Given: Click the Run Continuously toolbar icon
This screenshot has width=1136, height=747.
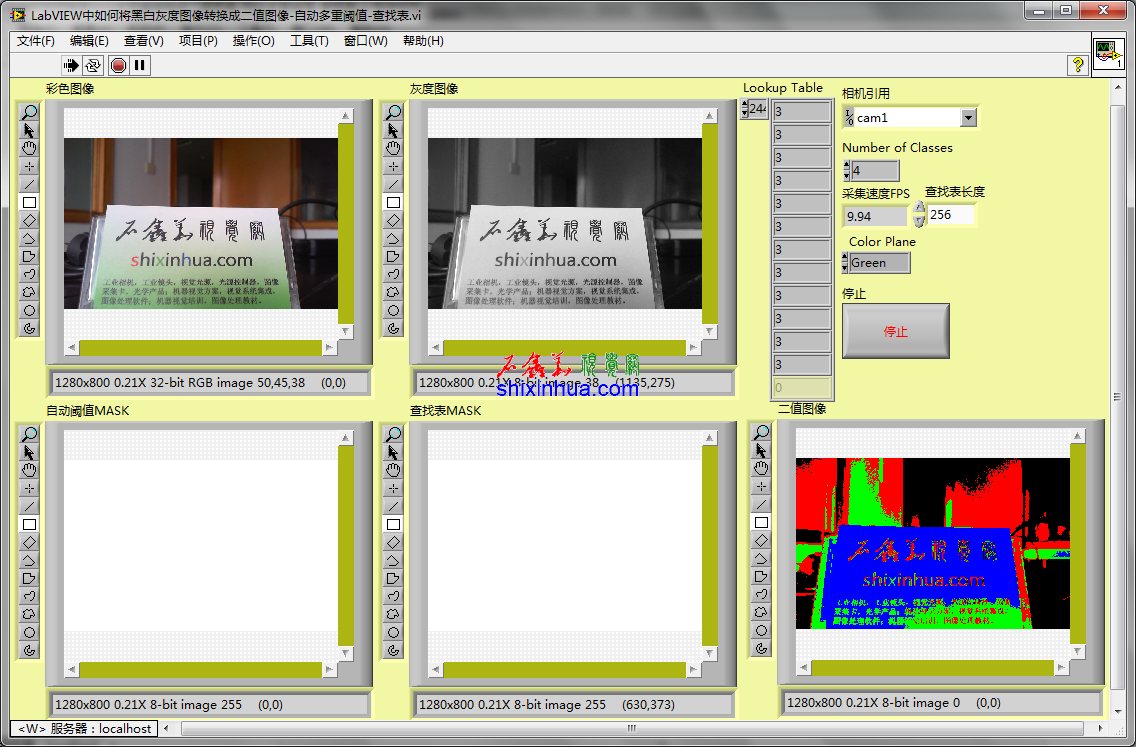Looking at the screenshot, I should click(93, 65).
